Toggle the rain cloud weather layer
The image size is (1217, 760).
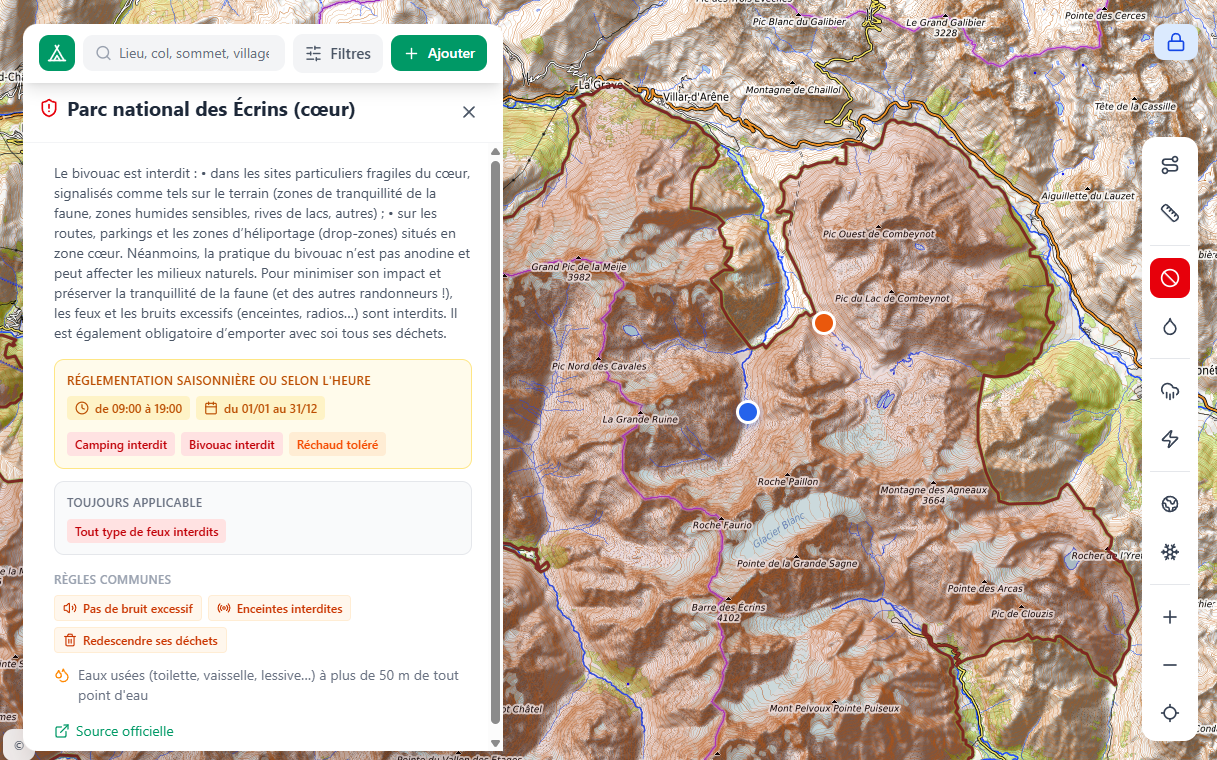pyautogui.click(x=1170, y=391)
